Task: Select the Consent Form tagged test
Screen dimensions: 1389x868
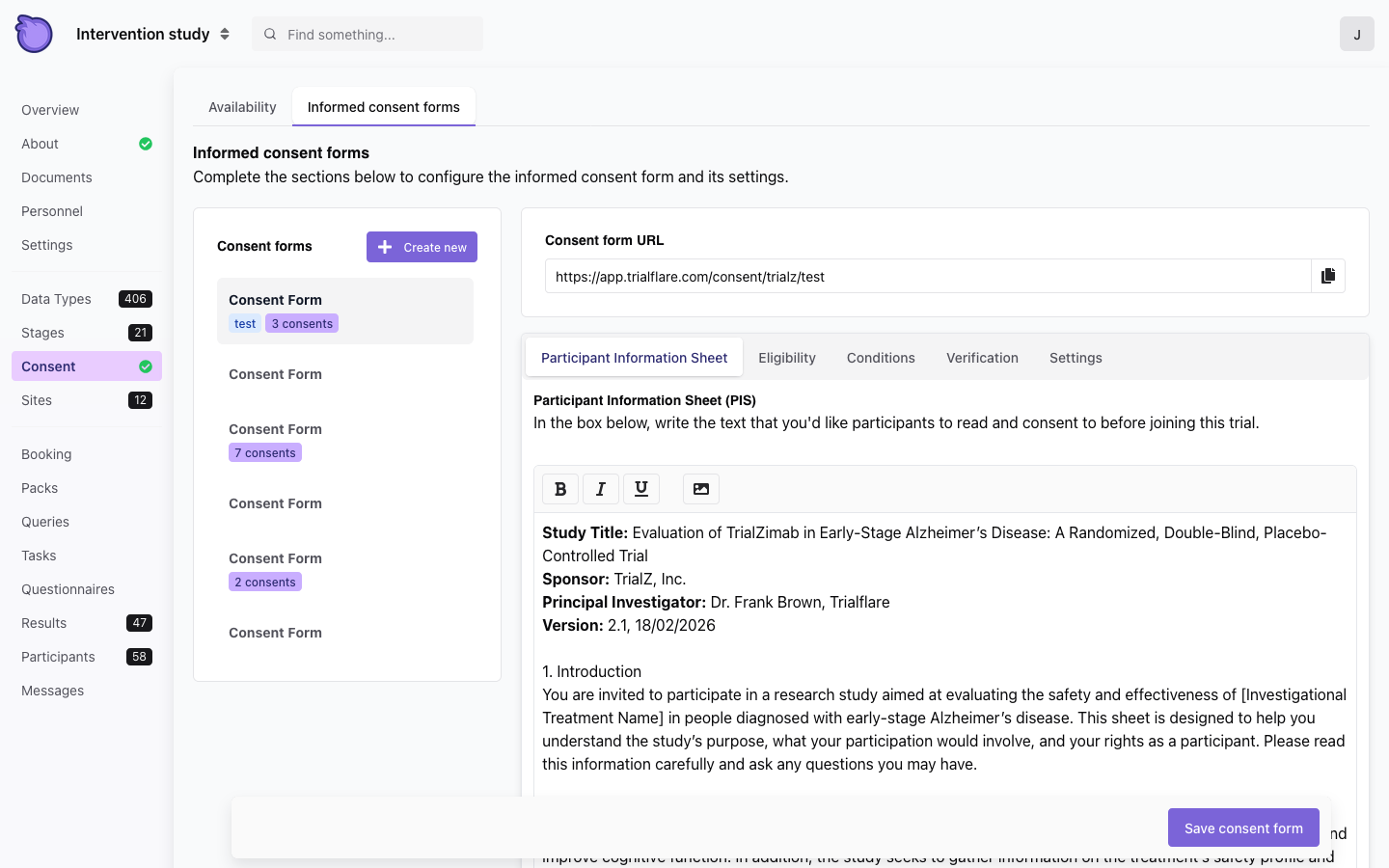Action: [345, 311]
